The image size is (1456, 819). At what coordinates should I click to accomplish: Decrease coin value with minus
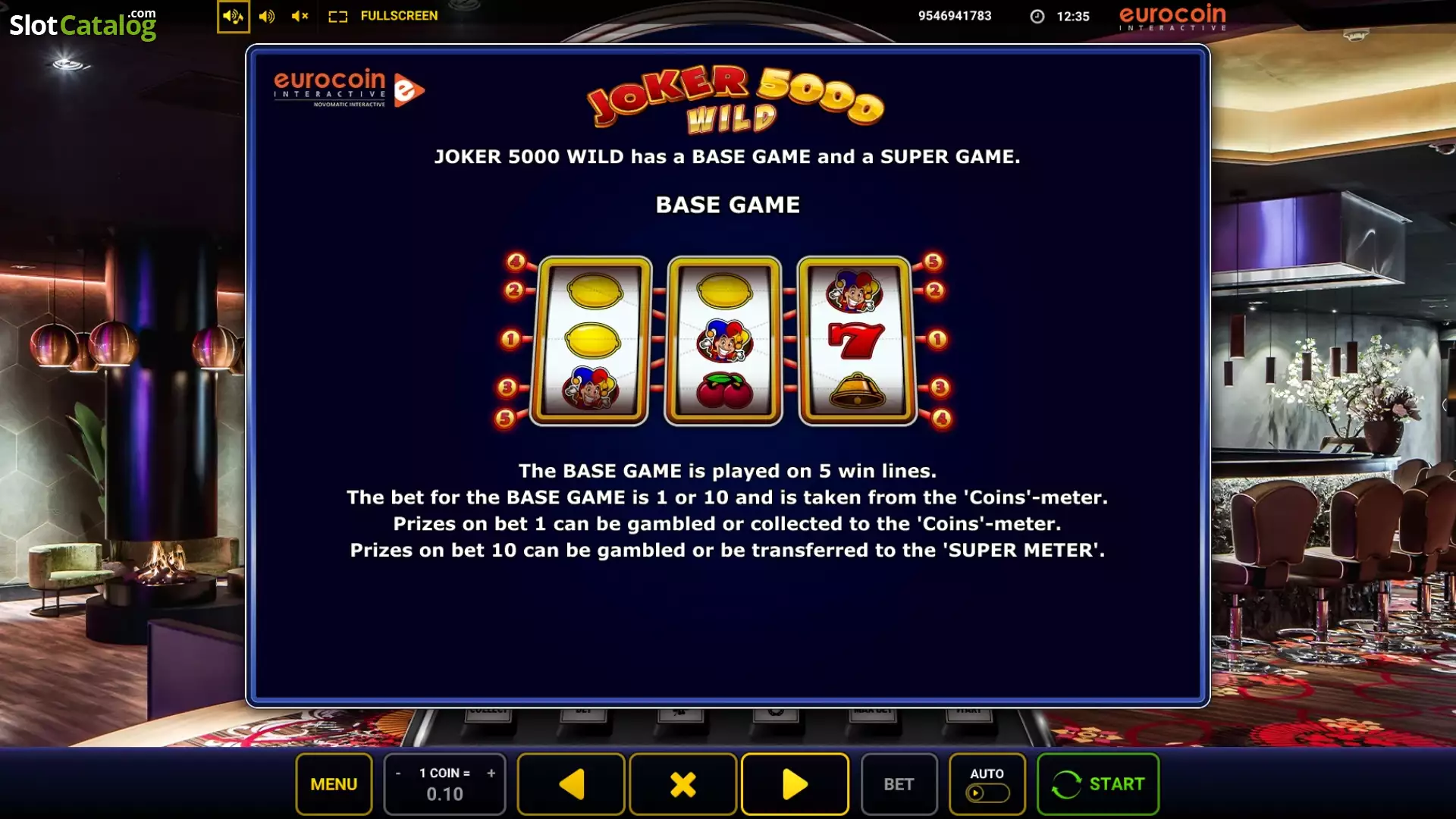[398, 773]
